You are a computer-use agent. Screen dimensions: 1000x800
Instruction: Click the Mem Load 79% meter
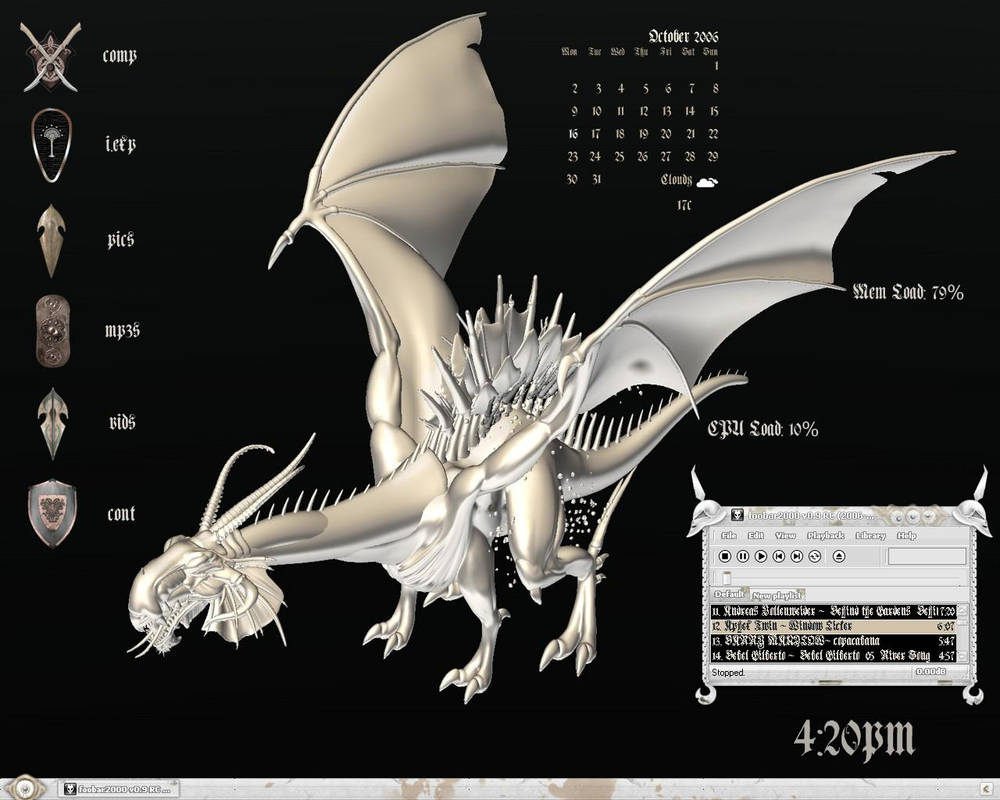pos(908,292)
